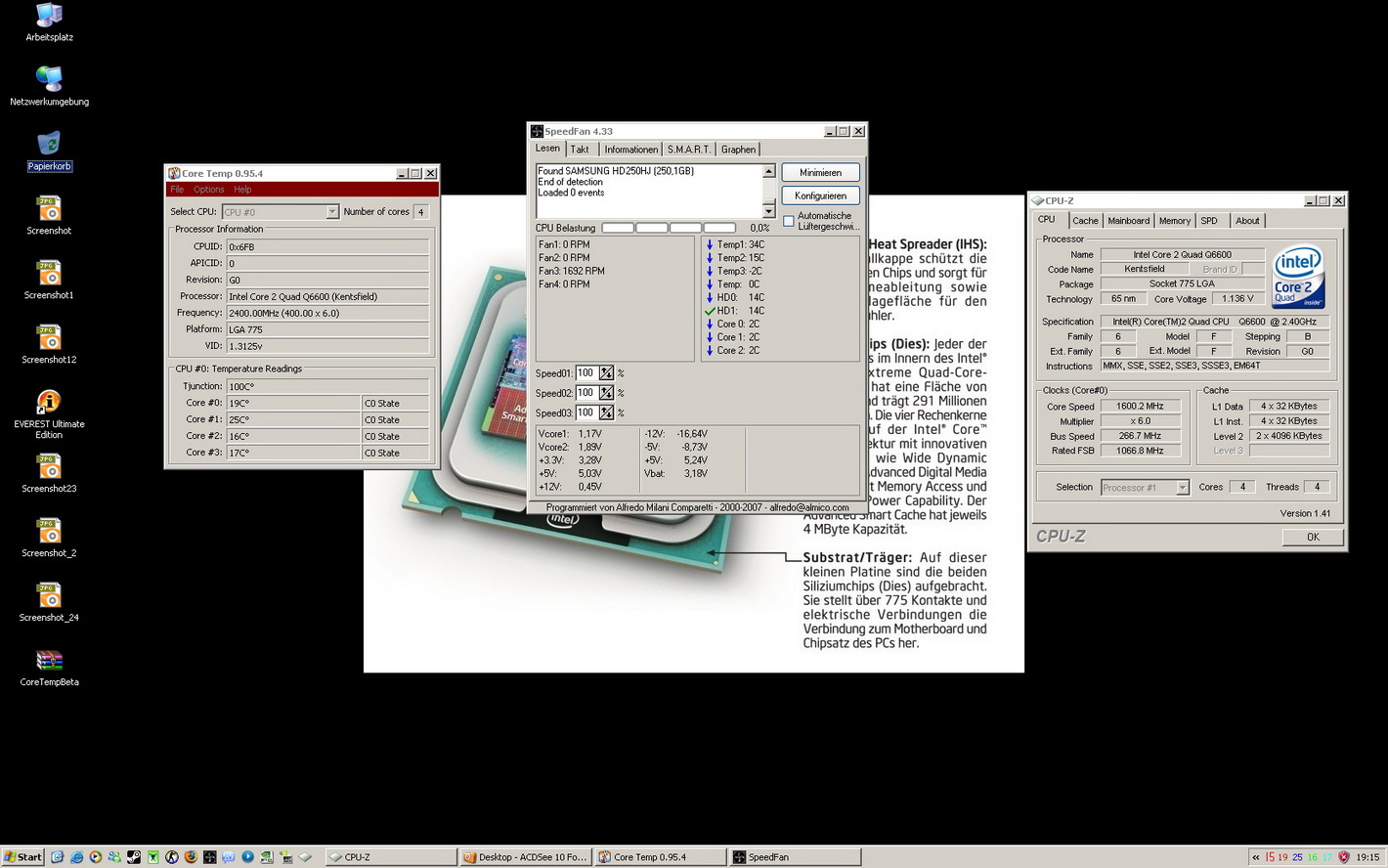The height and width of the screenshot is (868, 1388).
Task: Click the Number of cores field
Action: 421,211
